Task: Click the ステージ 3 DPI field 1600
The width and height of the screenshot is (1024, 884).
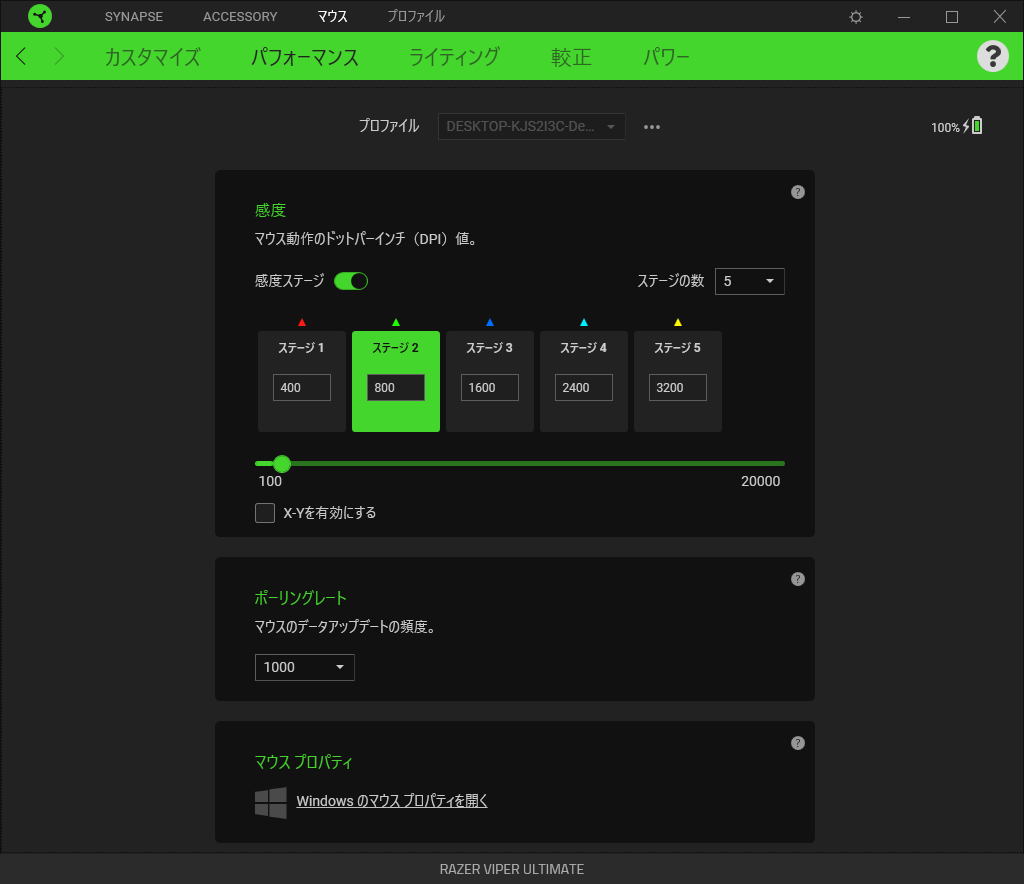Action: tap(490, 388)
